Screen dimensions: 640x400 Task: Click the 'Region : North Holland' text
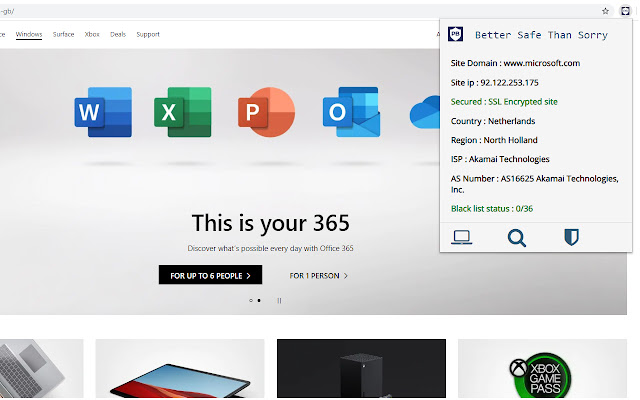pos(494,140)
